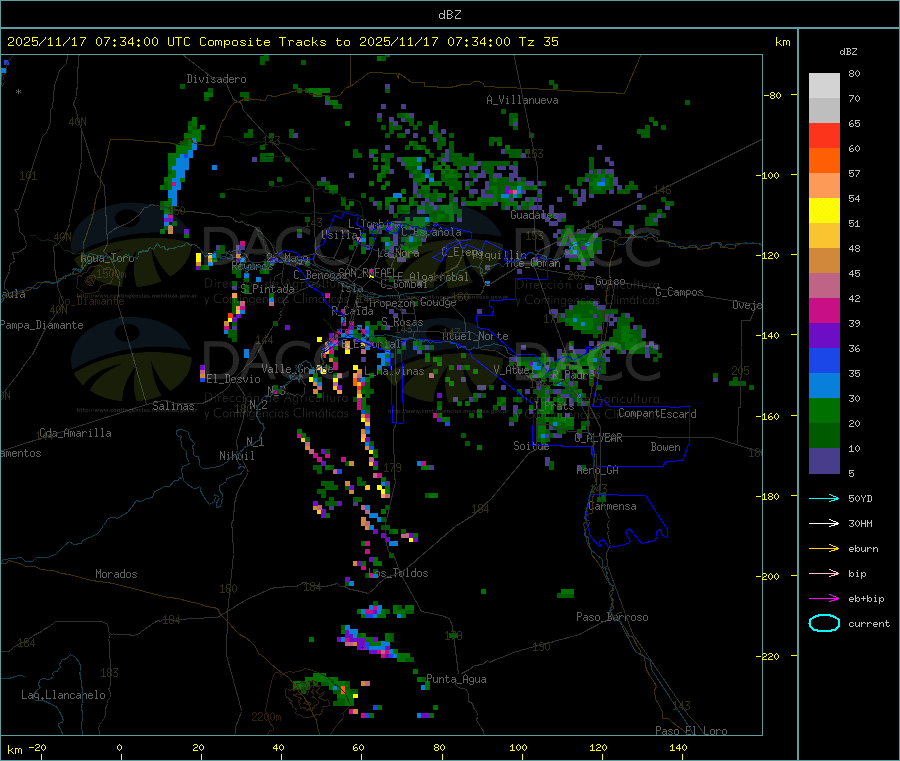The height and width of the screenshot is (761, 900).
Task: Click the Paso_El_Loro place label
Action: 691,731
